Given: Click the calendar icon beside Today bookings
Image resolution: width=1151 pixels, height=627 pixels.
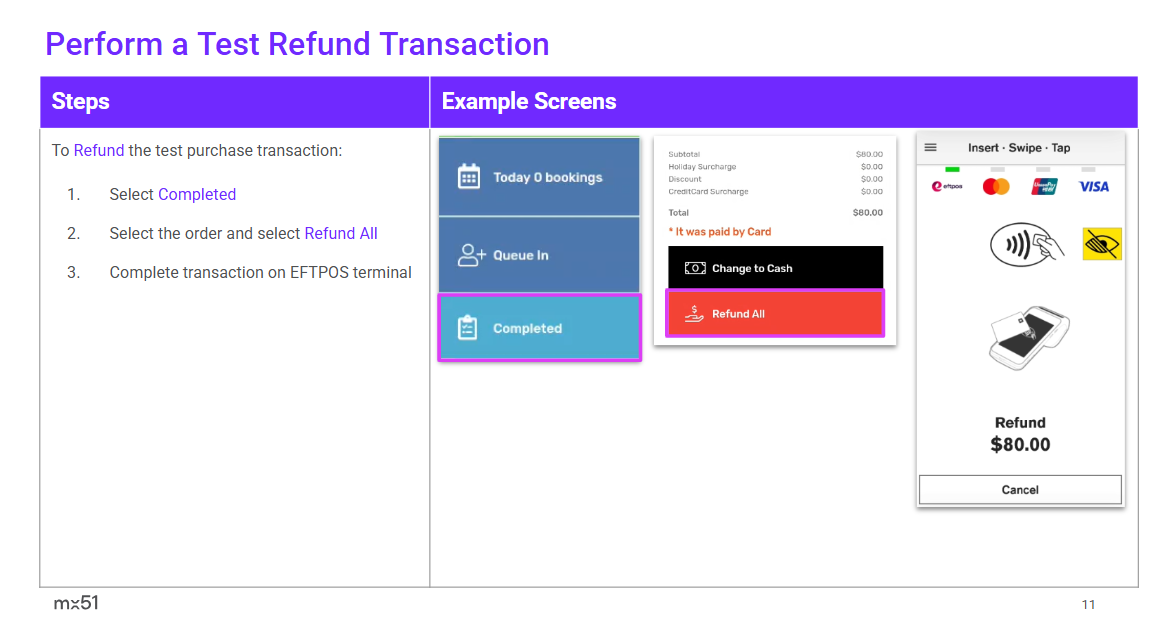Looking at the screenshot, I should pos(468,177).
